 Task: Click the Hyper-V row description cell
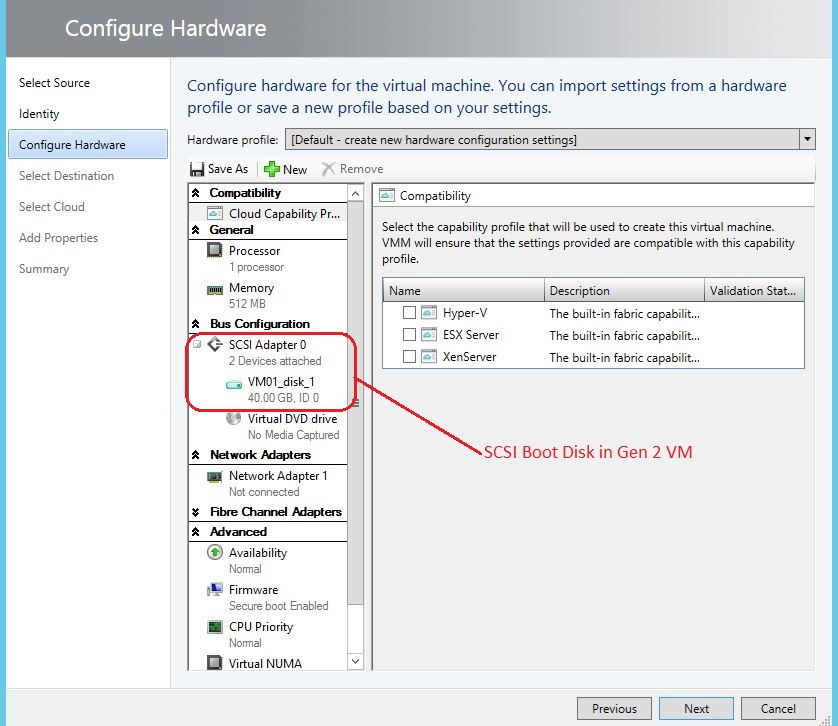coord(624,313)
